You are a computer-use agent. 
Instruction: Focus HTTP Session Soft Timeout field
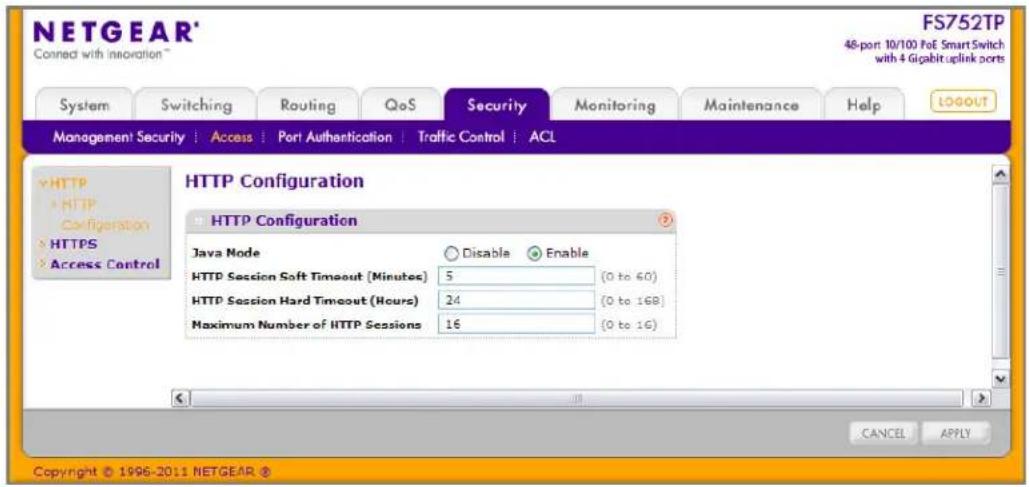tap(516, 276)
